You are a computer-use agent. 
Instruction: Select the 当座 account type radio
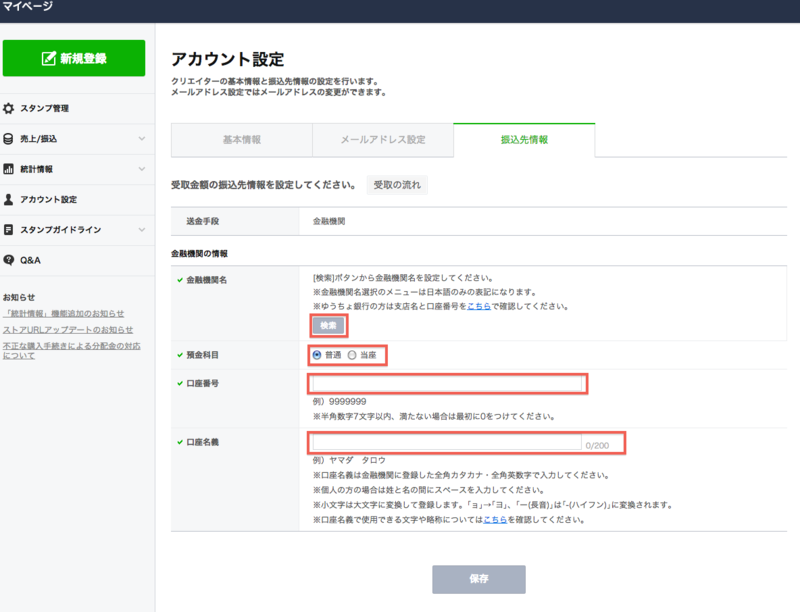pyautogui.click(x=352, y=355)
